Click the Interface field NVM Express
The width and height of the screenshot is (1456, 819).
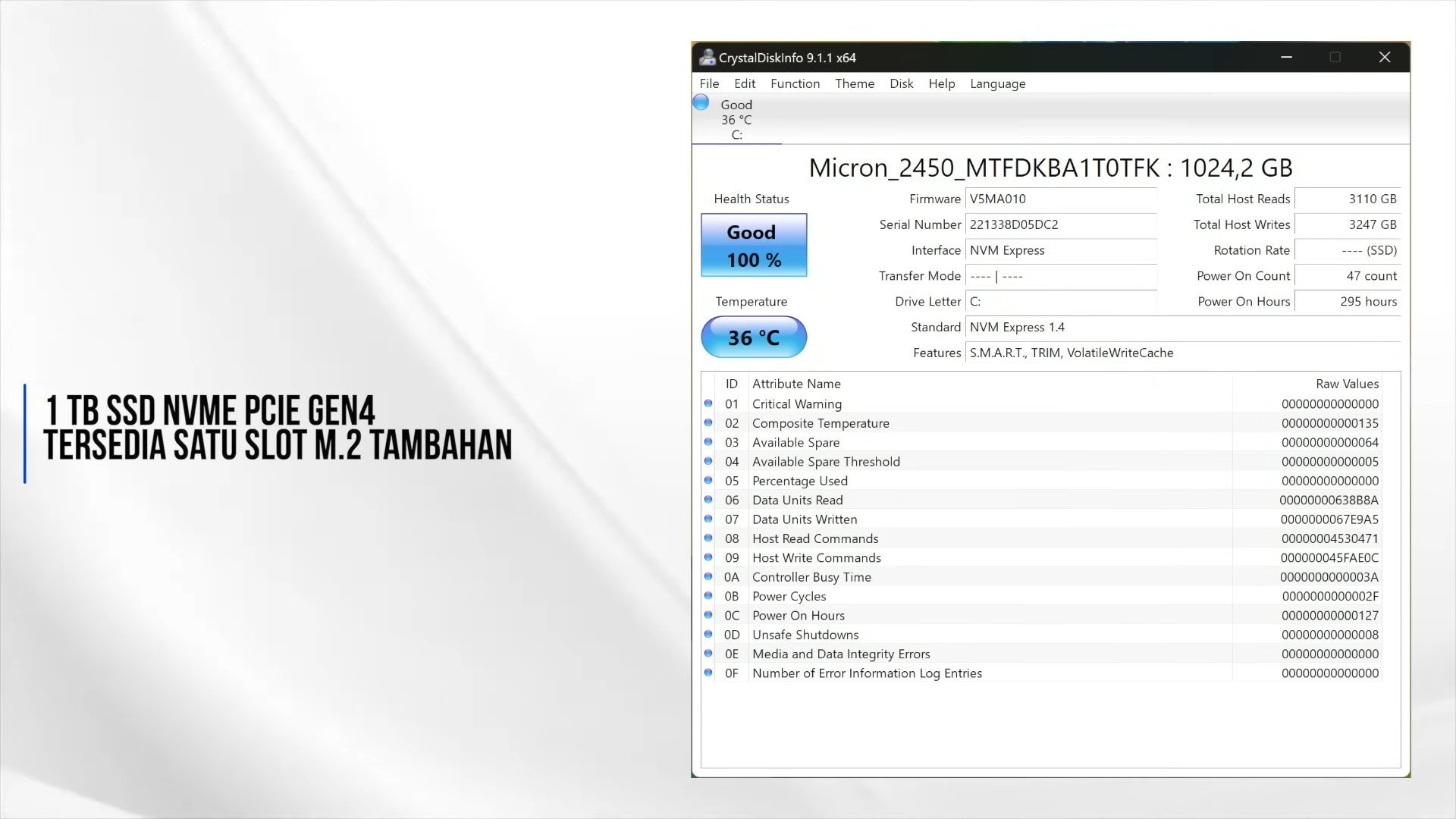tap(1061, 250)
